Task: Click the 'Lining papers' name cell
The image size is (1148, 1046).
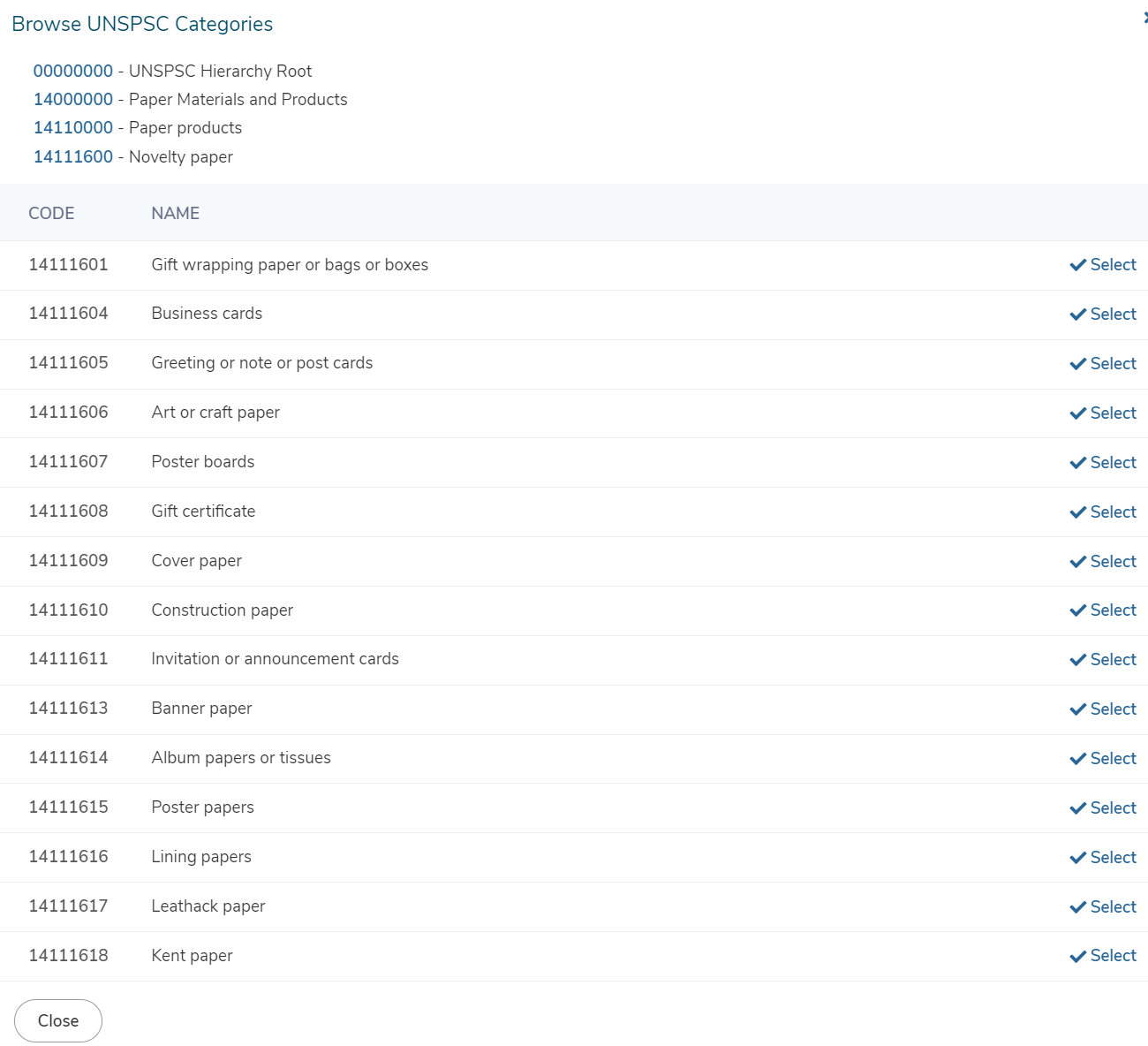Action: coord(201,856)
